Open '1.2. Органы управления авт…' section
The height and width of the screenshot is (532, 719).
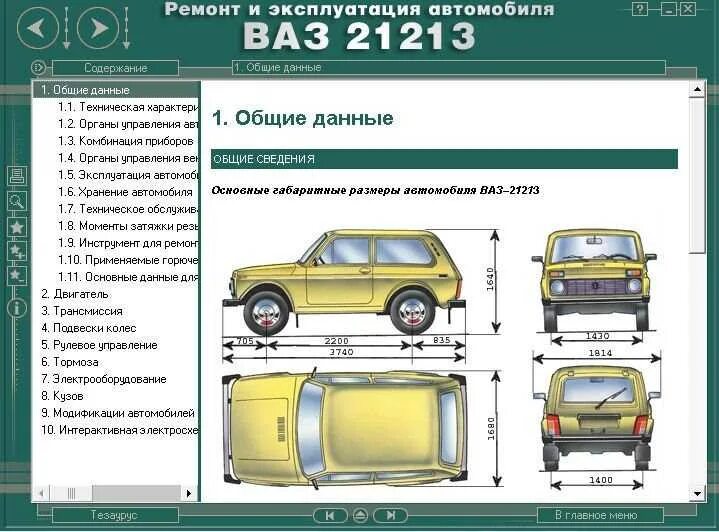tap(128, 124)
